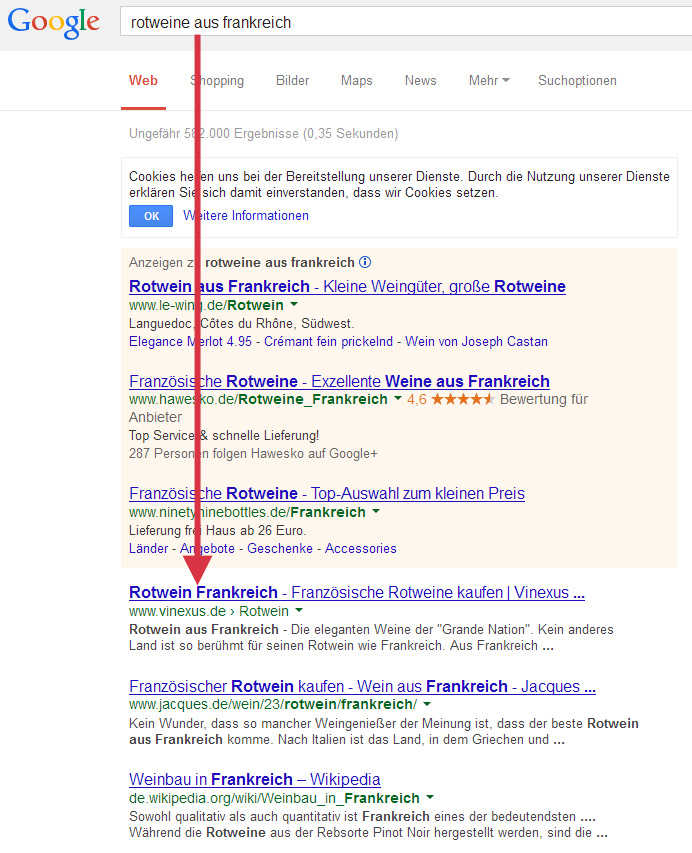Open Wein von Joseph Castan sitelink
The width and height of the screenshot is (692, 853).
476,342
